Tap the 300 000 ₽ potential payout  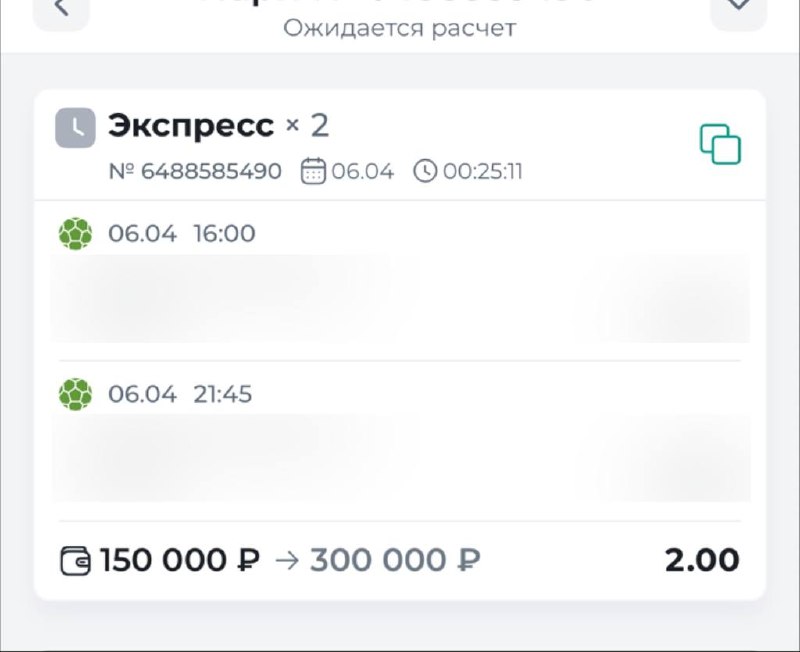(x=395, y=560)
